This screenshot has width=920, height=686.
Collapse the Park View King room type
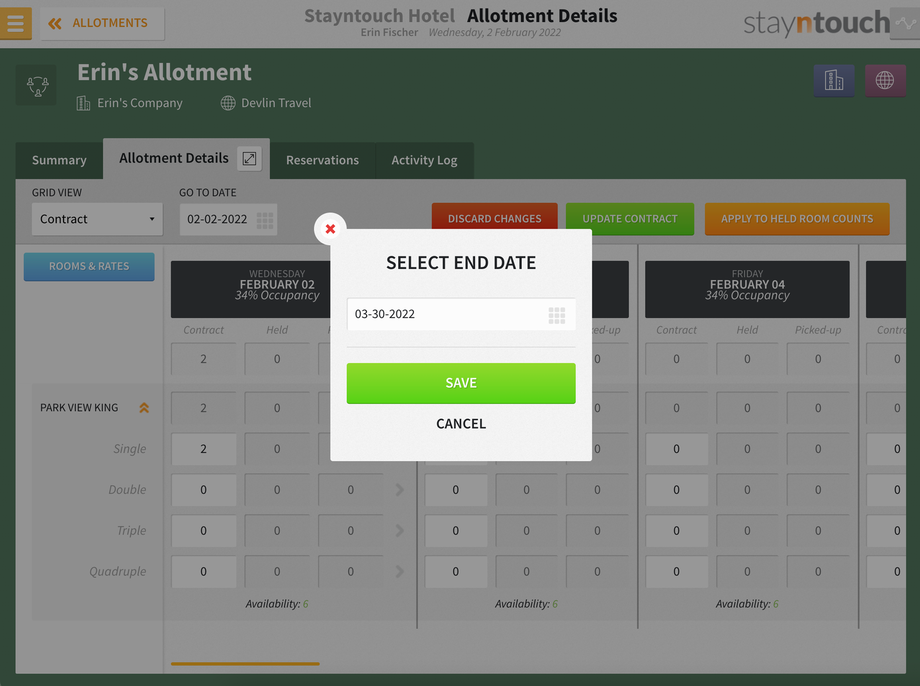tap(144, 407)
